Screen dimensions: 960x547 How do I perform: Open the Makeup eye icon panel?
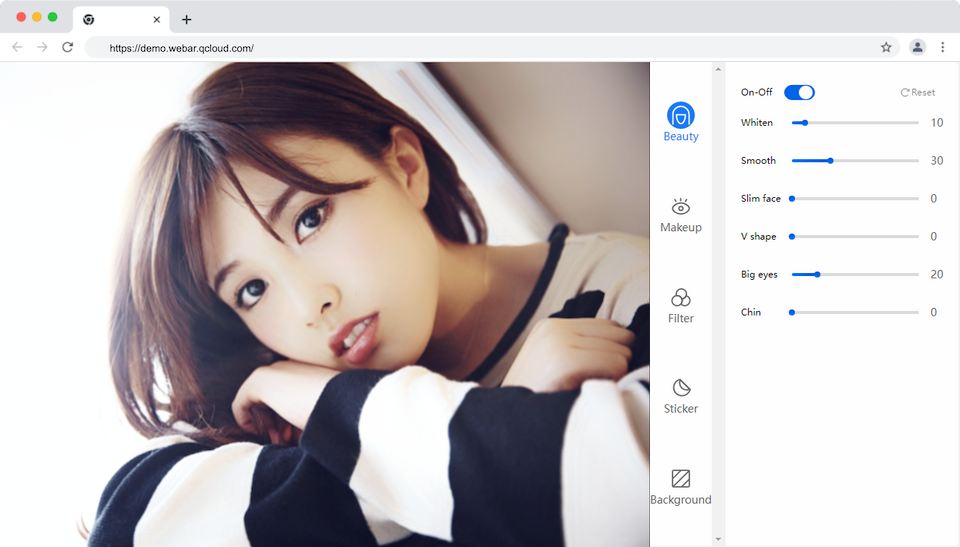coord(681,207)
